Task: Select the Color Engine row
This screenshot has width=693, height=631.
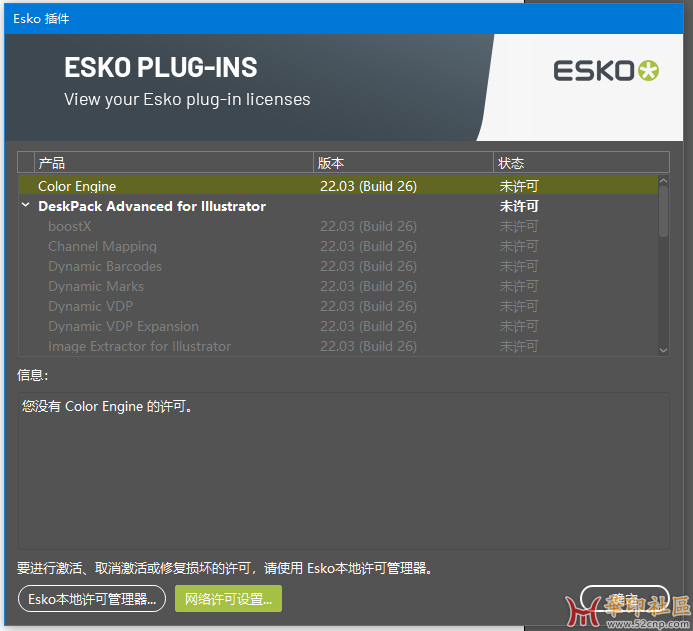Action: (x=338, y=186)
